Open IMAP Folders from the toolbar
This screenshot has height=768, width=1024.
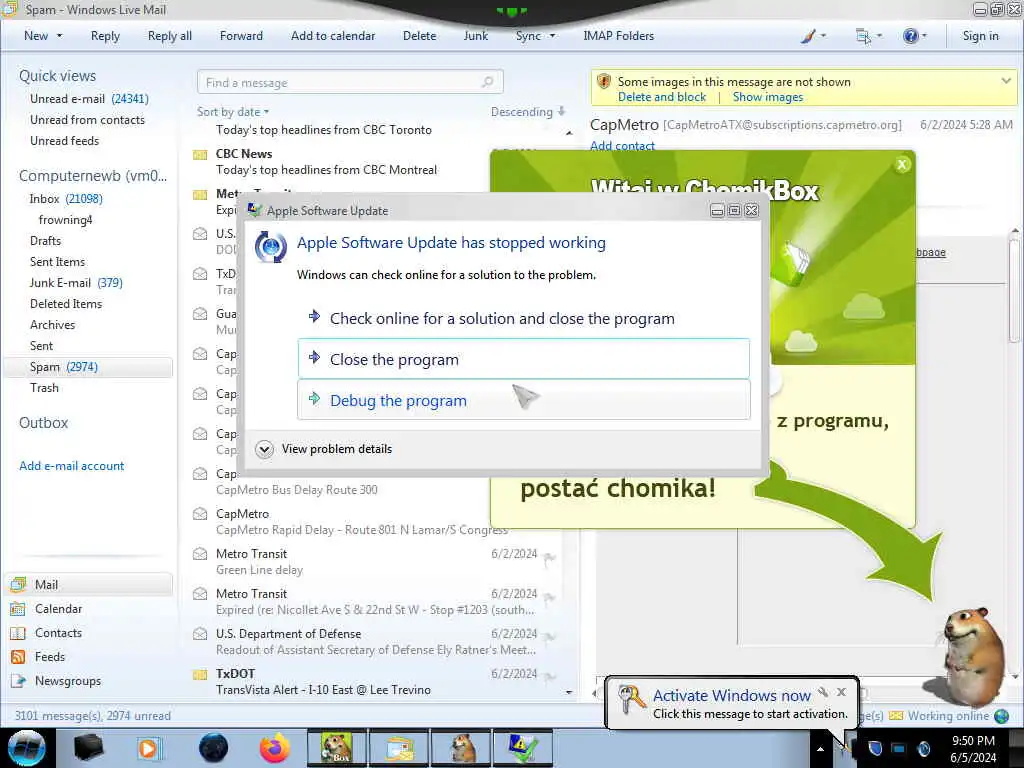(618, 36)
